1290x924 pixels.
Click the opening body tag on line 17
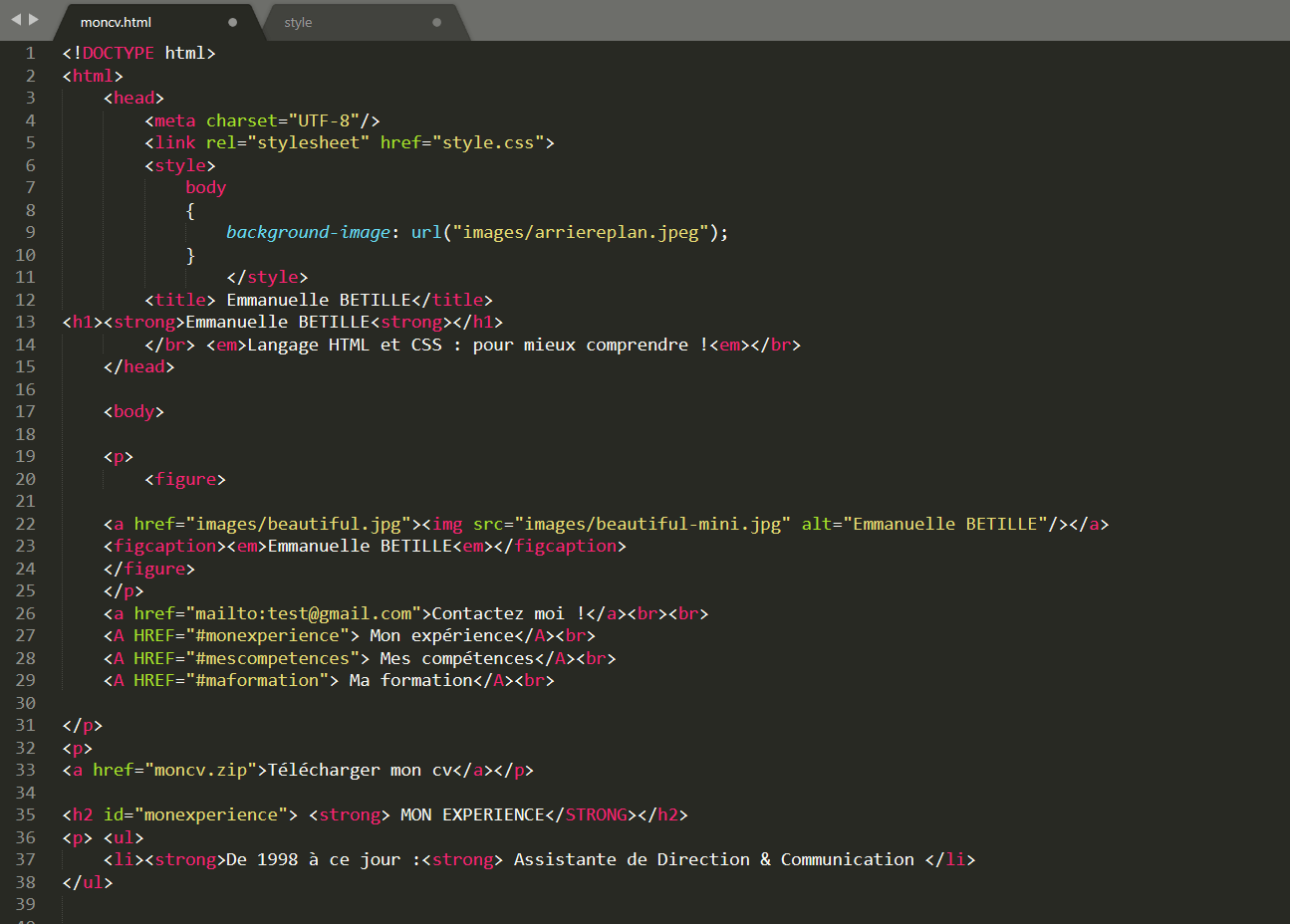(132, 411)
